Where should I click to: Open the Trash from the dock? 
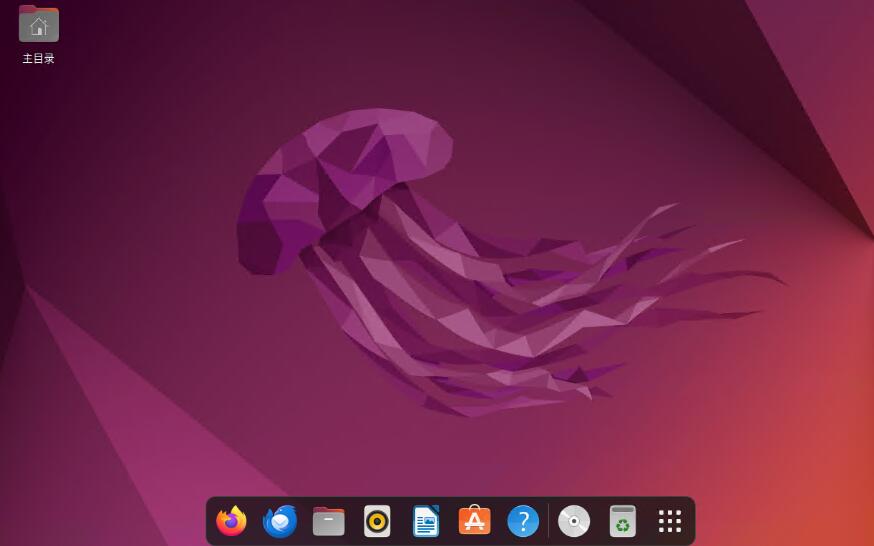(x=622, y=521)
